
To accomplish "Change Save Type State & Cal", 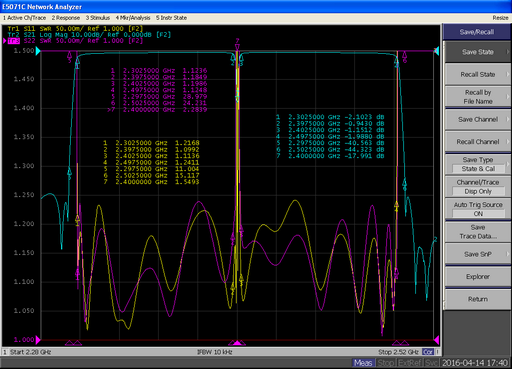I will (478, 164).
